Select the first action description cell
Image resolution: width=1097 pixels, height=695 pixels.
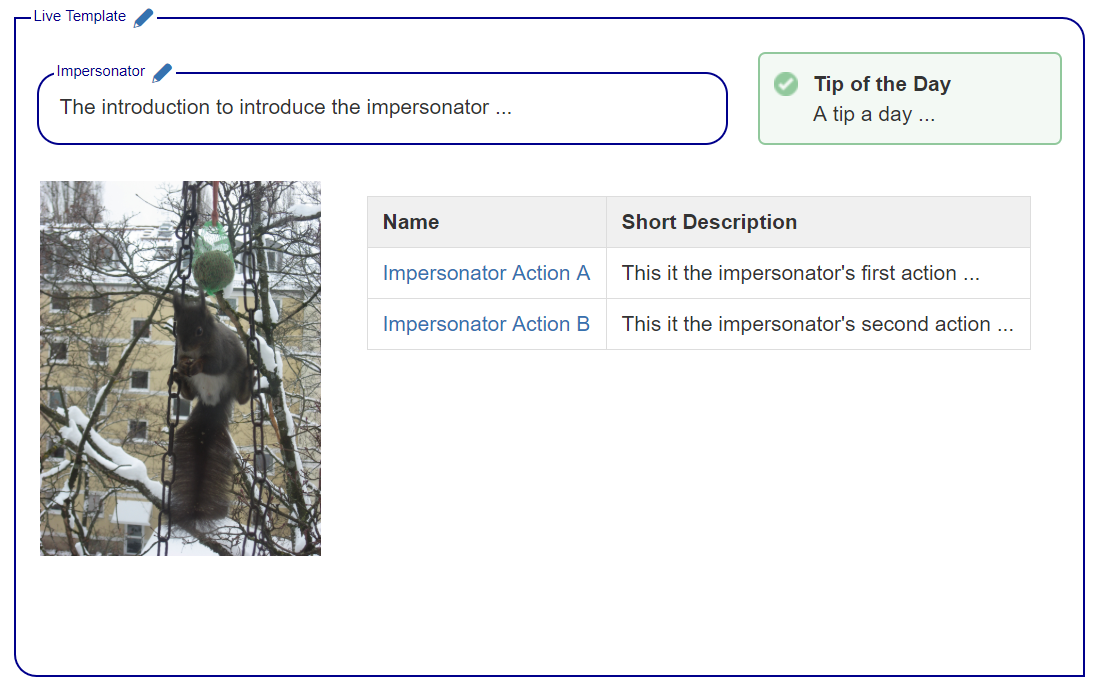tap(800, 273)
